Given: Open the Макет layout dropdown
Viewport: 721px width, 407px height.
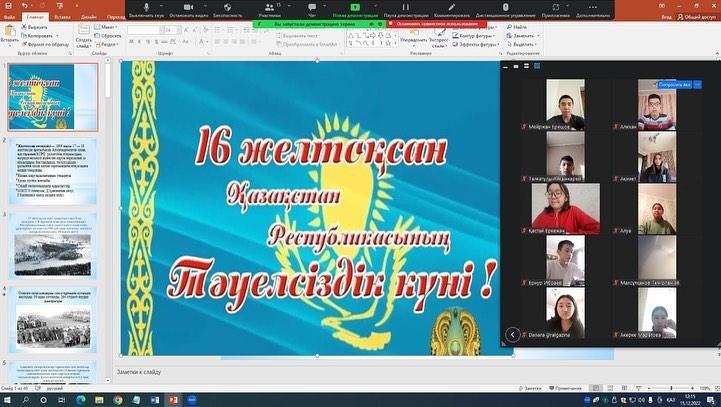Looking at the screenshot, I should point(106,27).
